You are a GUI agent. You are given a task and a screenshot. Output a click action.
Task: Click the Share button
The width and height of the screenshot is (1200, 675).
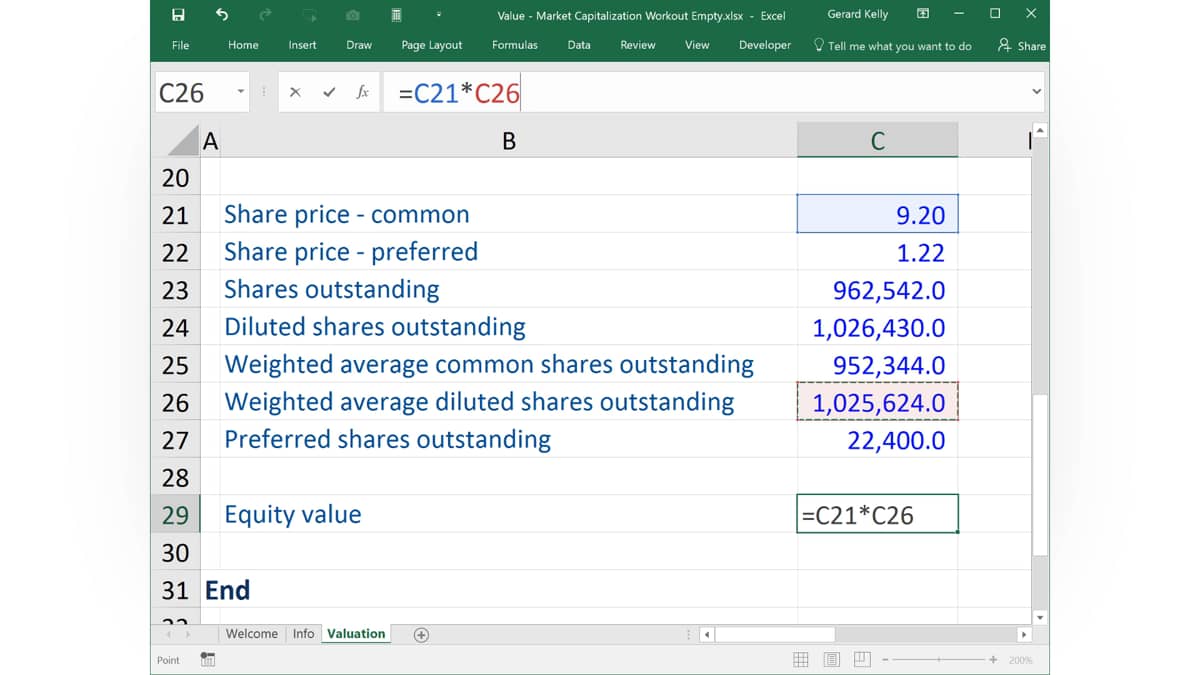pos(1022,46)
